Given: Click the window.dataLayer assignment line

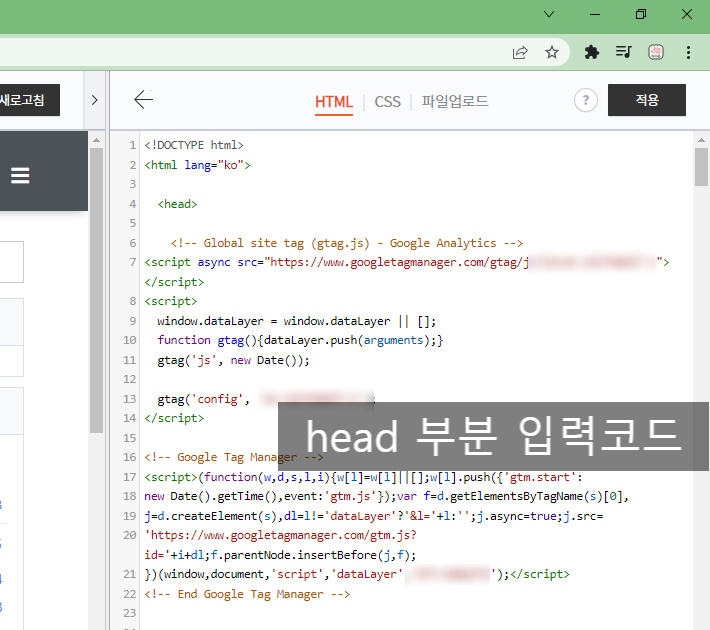Looking at the screenshot, I should (296, 321).
